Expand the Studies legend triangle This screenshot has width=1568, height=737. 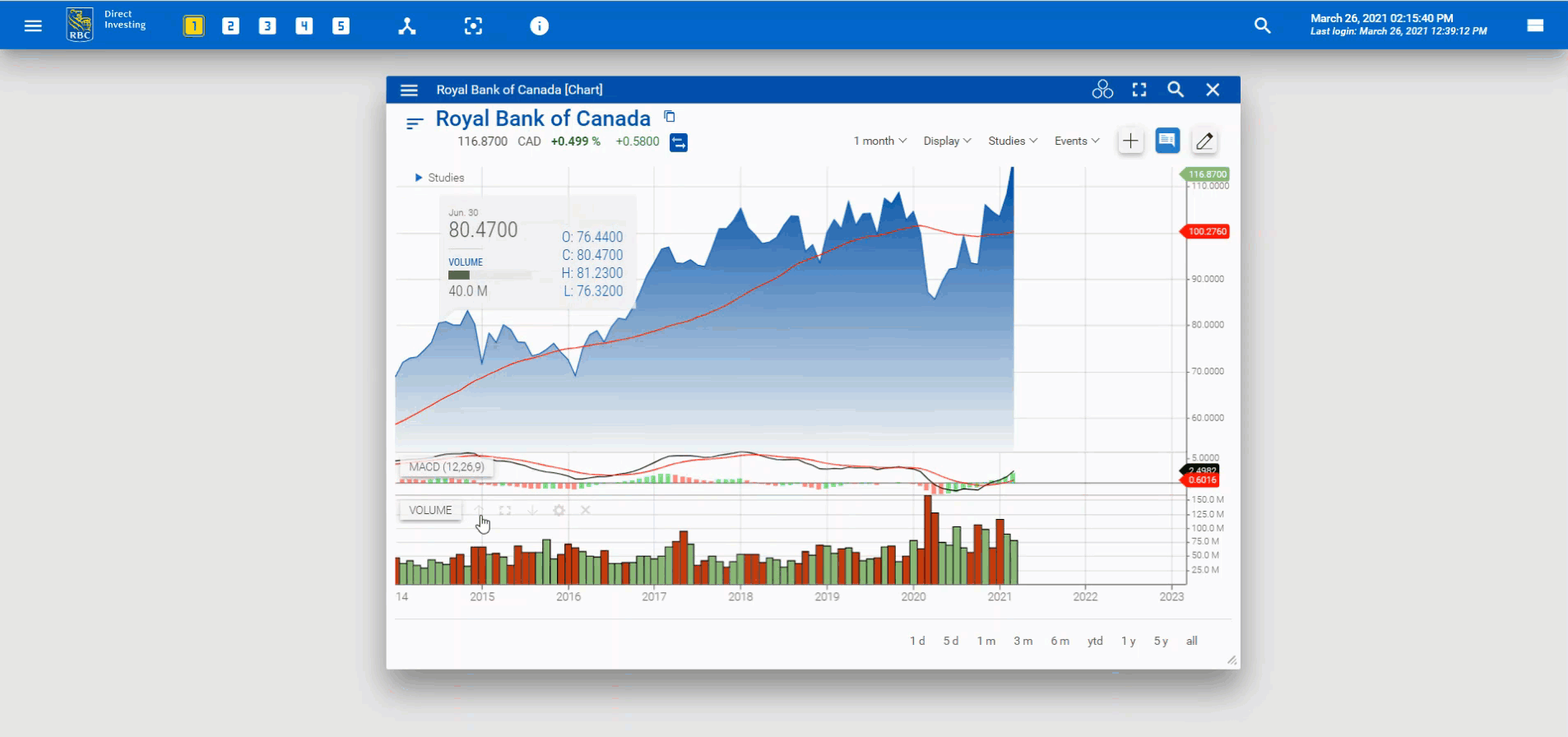[x=419, y=178]
